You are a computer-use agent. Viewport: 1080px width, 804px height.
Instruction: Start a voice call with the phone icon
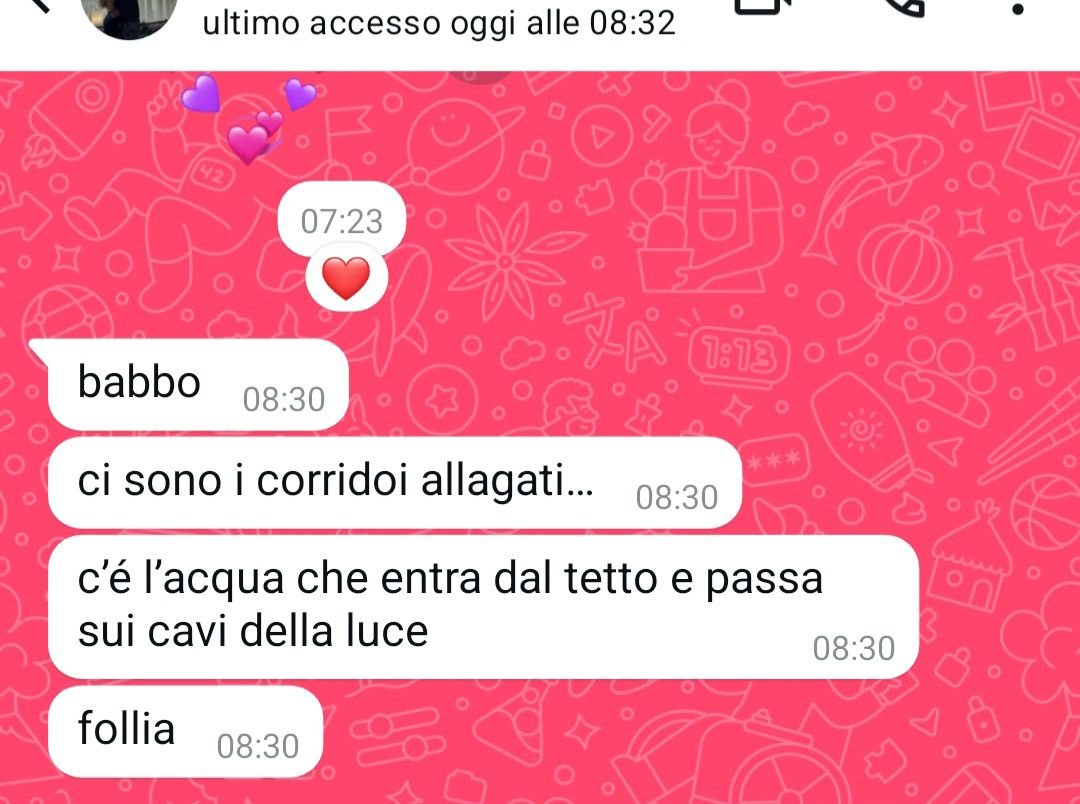tap(903, 6)
